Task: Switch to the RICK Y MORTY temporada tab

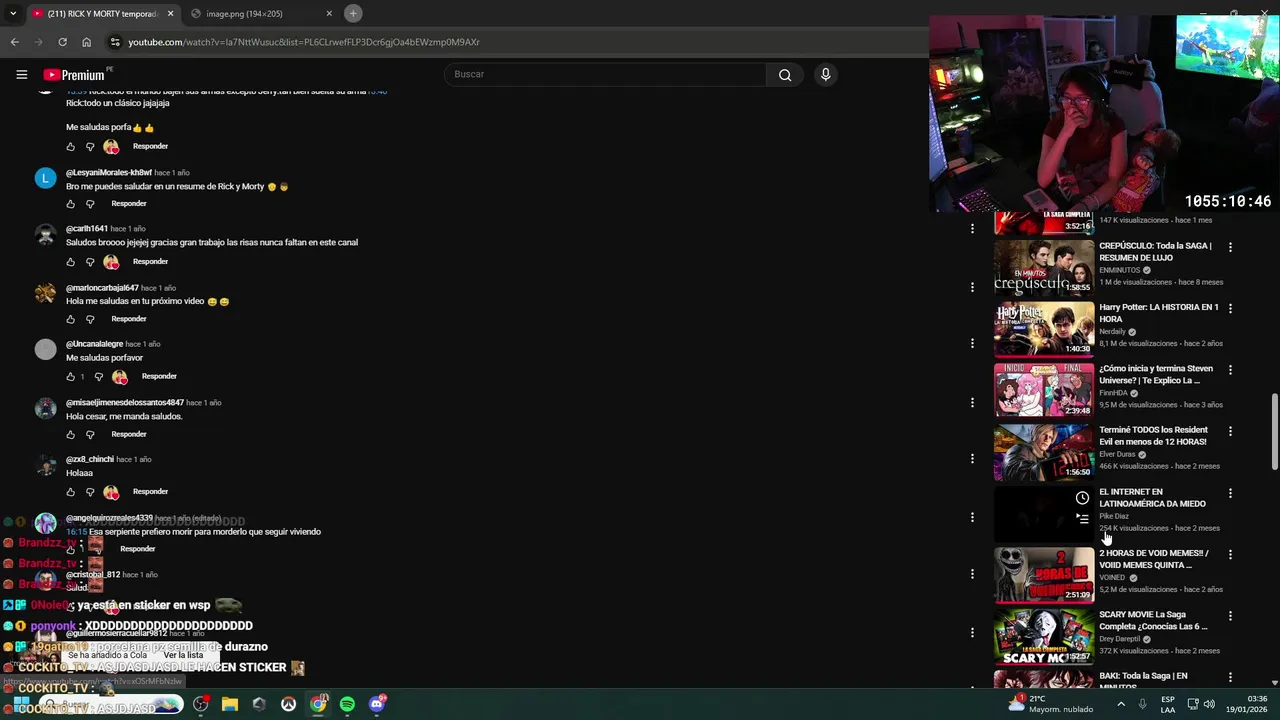Action: [x=103, y=13]
